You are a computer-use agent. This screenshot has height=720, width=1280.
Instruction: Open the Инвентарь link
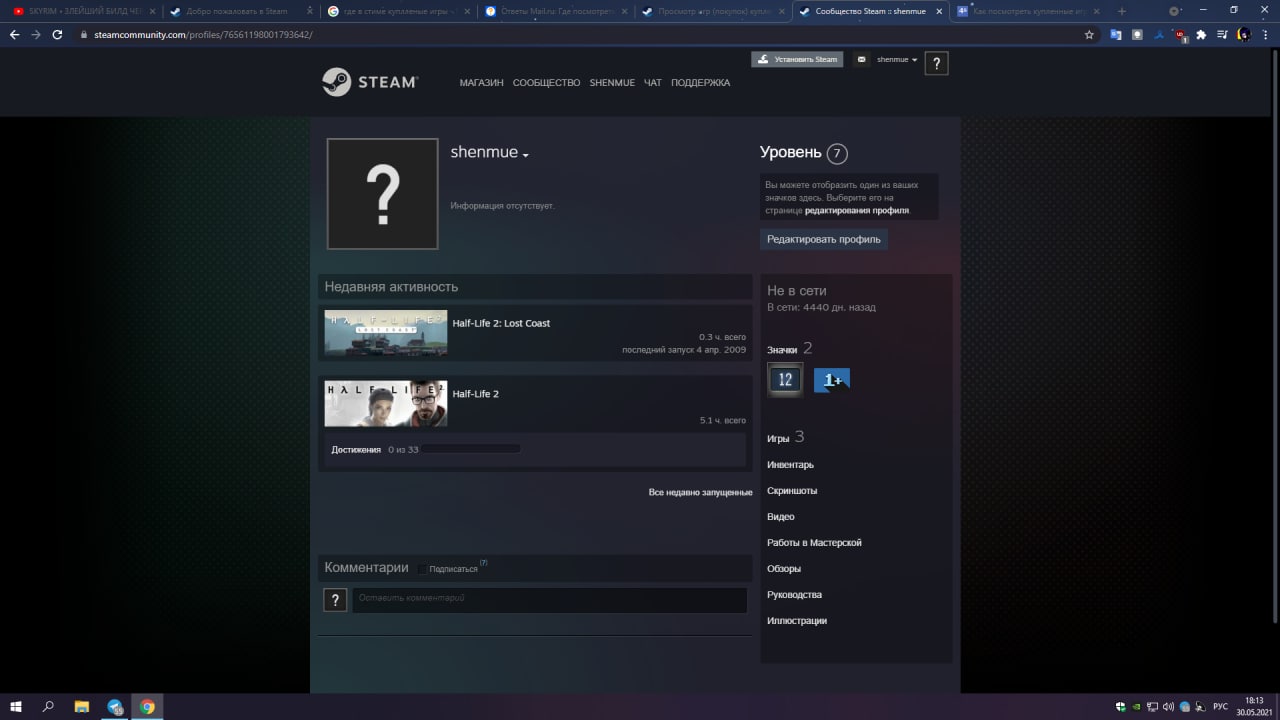[x=790, y=465]
